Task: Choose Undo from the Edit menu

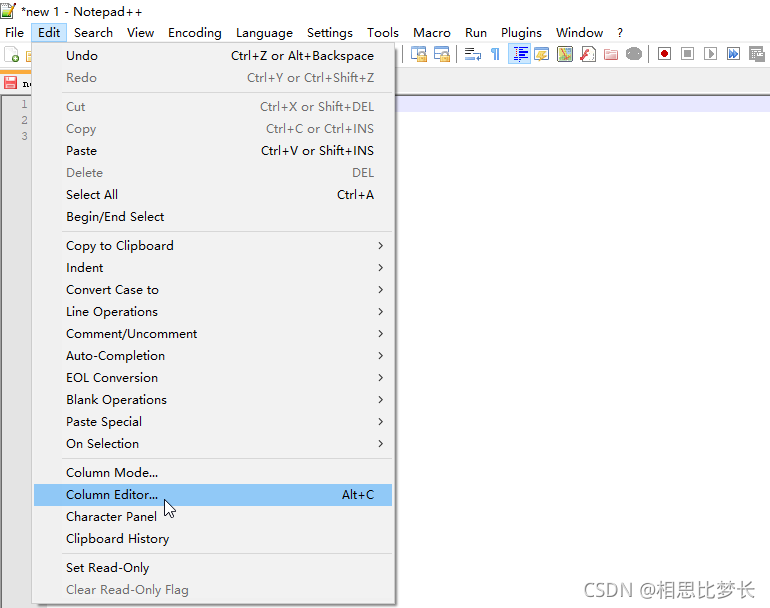Action: (213, 56)
